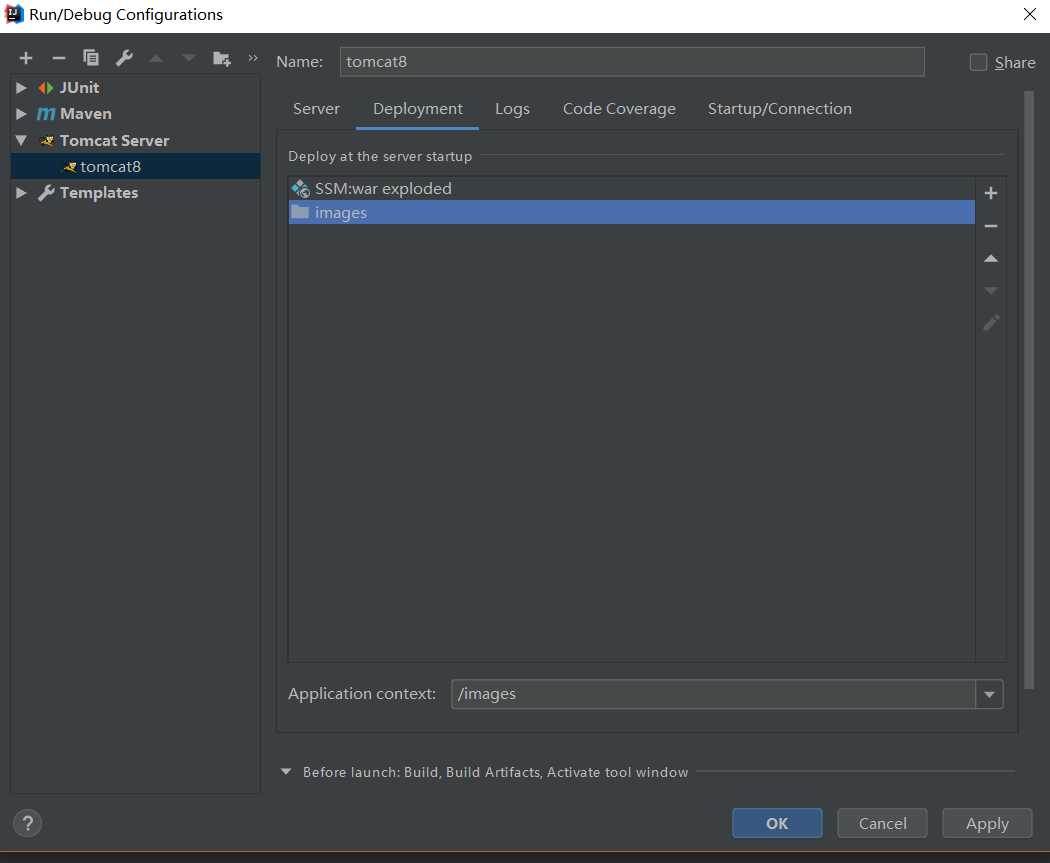Click the SSM war exploded artifact icon

[x=300, y=189]
